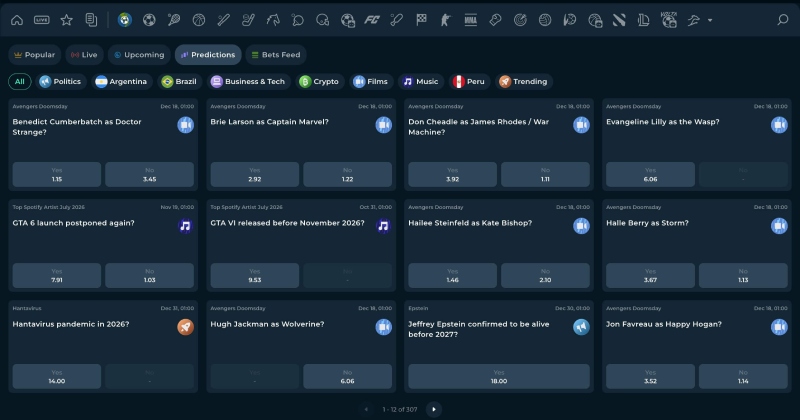Filter predictions by Crypto
The height and width of the screenshot is (420, 800).
coord(319,82)
